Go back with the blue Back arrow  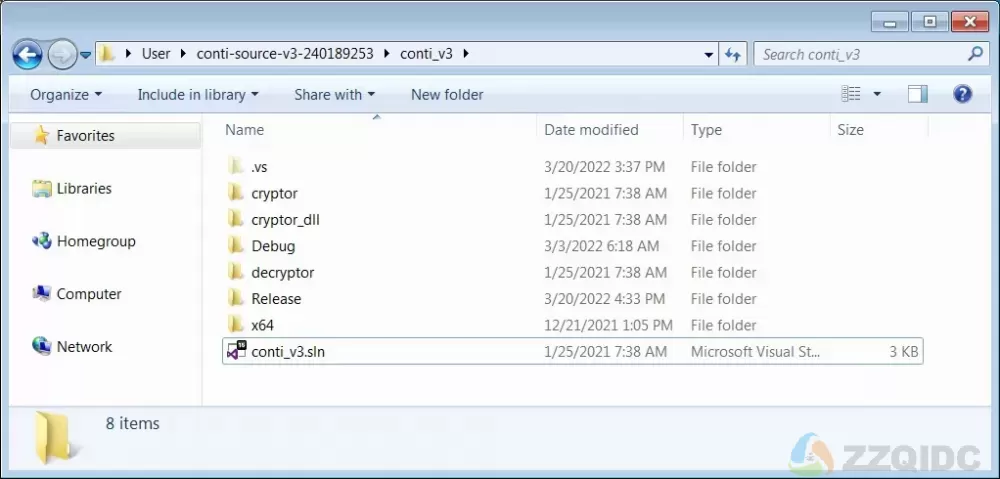point(27,55)
